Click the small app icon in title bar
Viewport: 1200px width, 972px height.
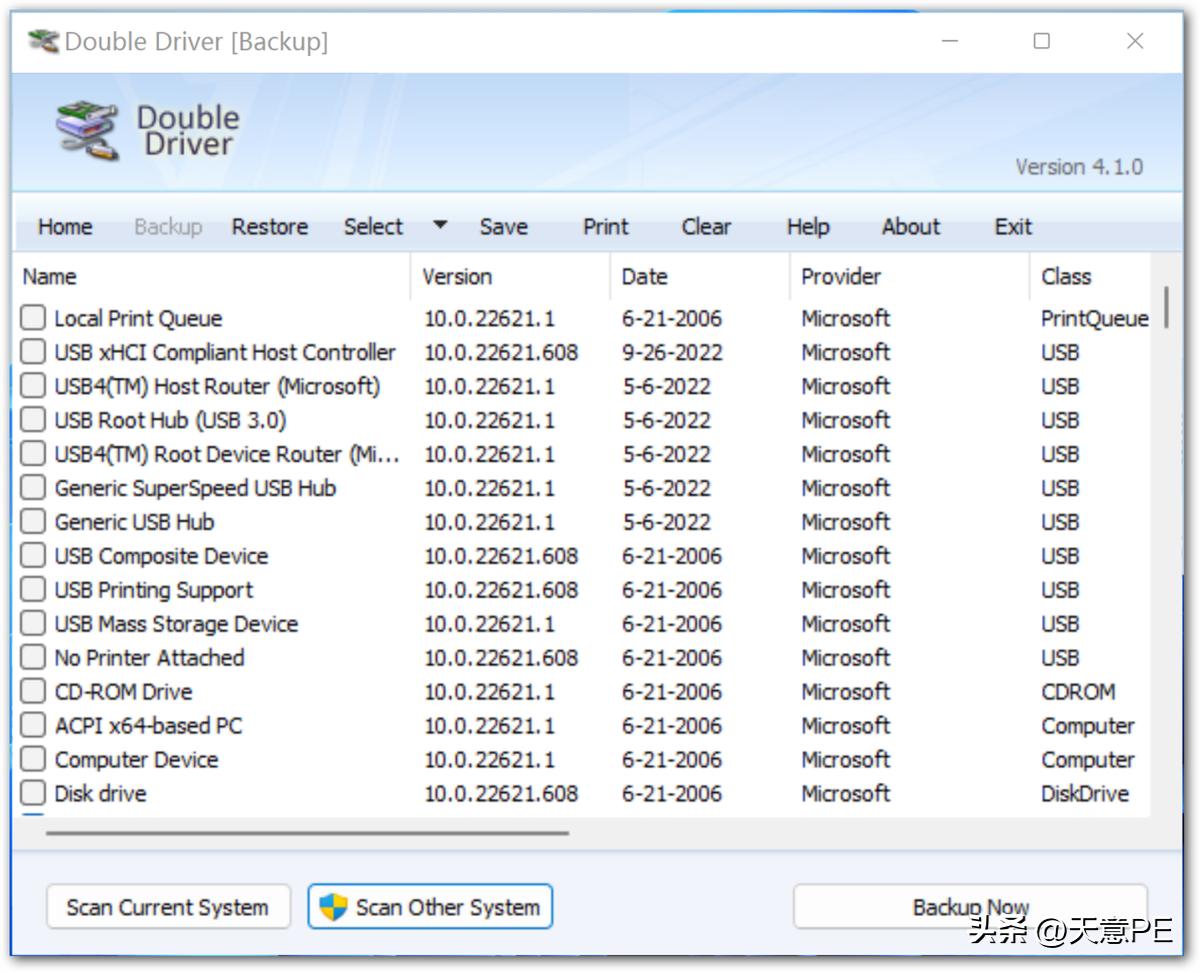[43, 41]
